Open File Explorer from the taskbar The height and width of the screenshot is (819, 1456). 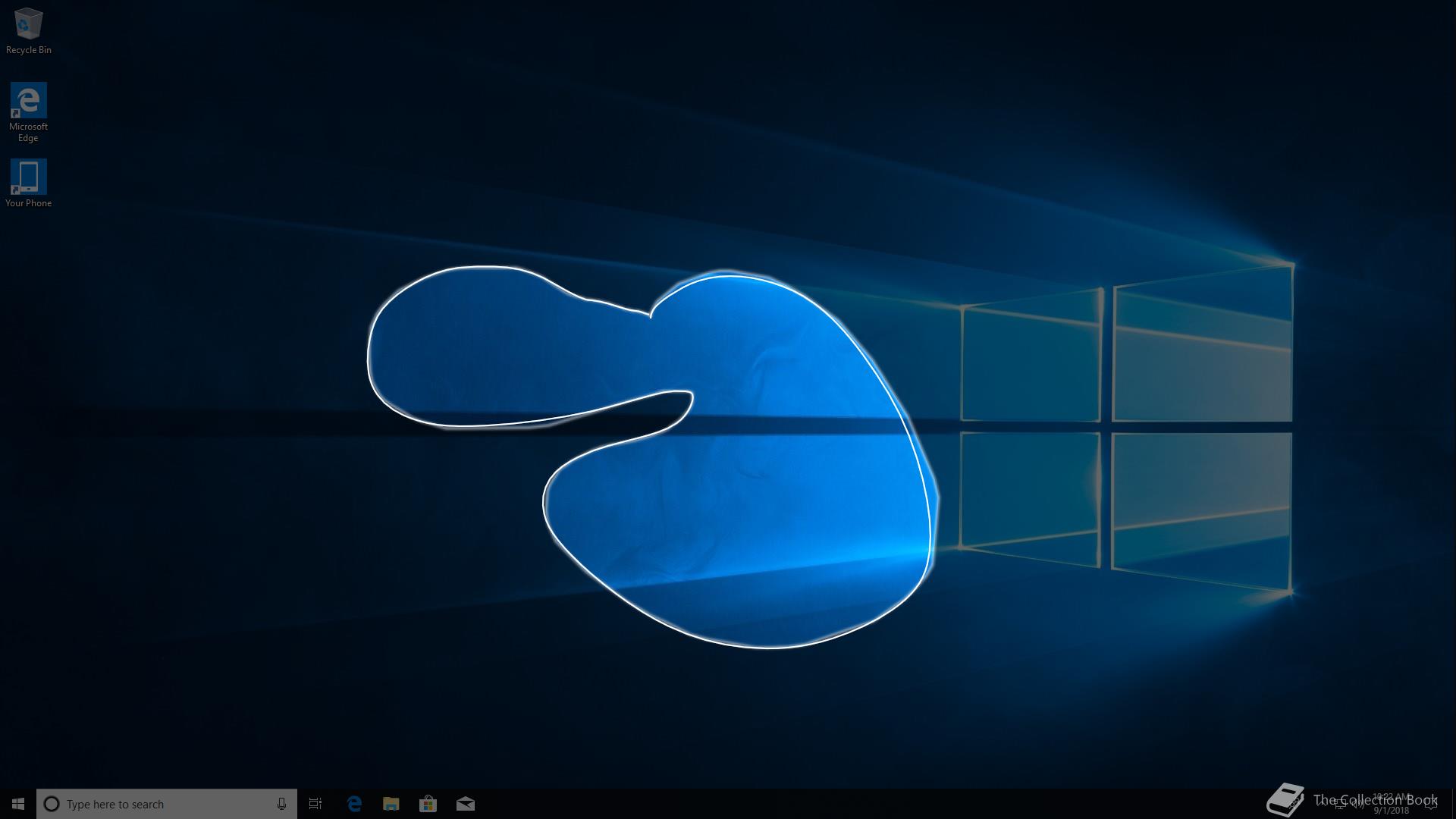391,804
